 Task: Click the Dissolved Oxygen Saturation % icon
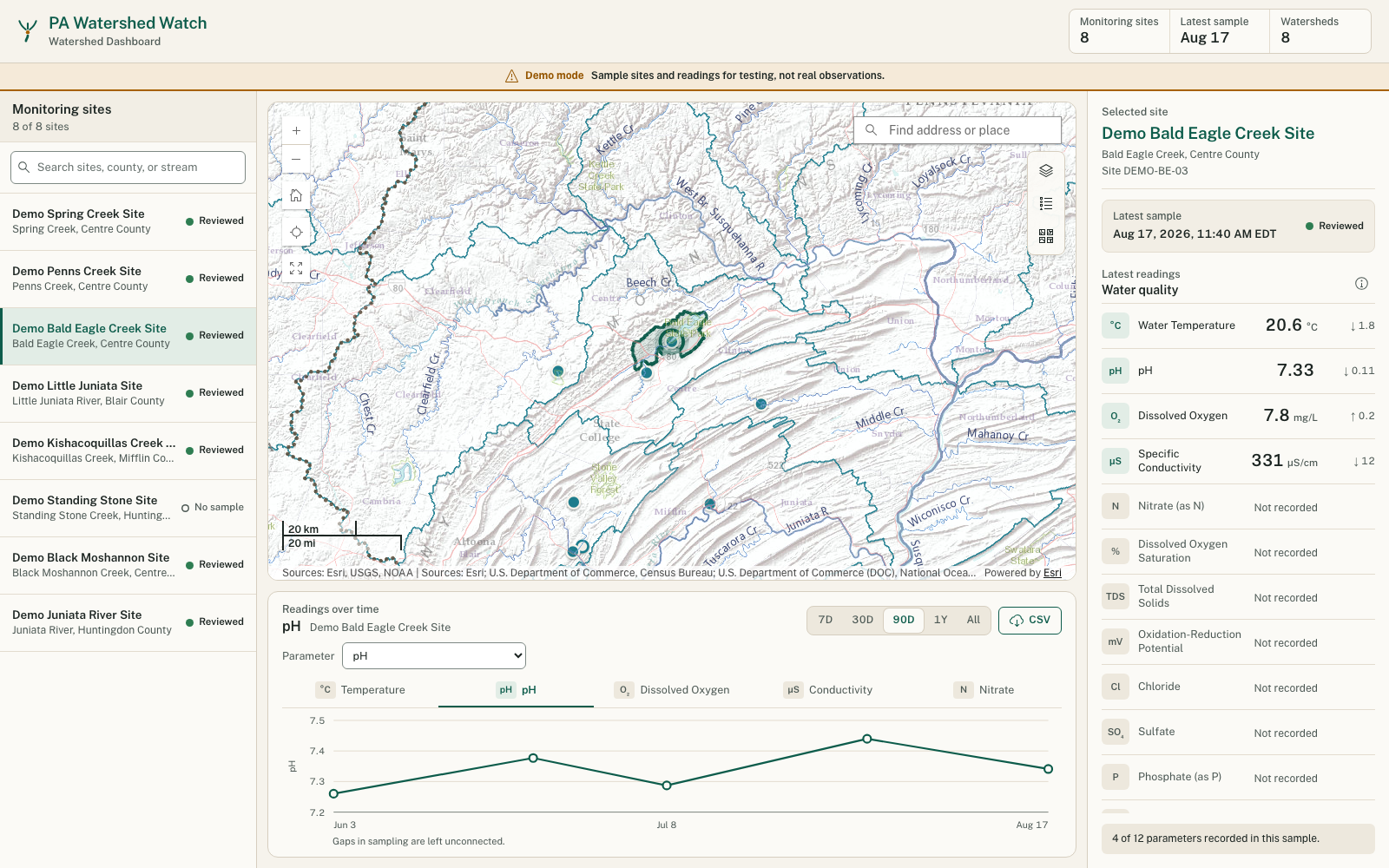coord(1116,551)
